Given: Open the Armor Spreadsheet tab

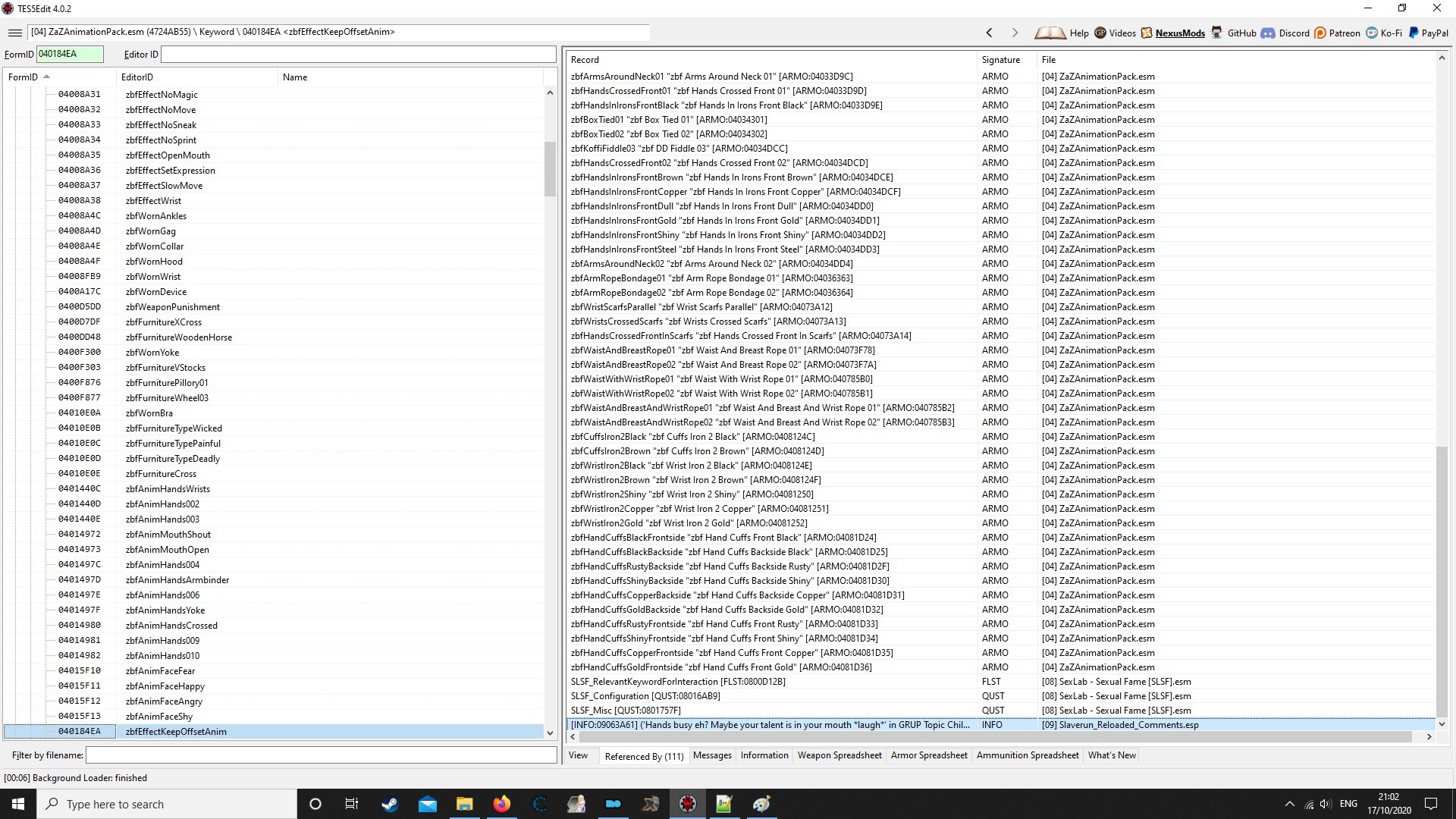Looking at the screenshot, I should tap(929, 755).
